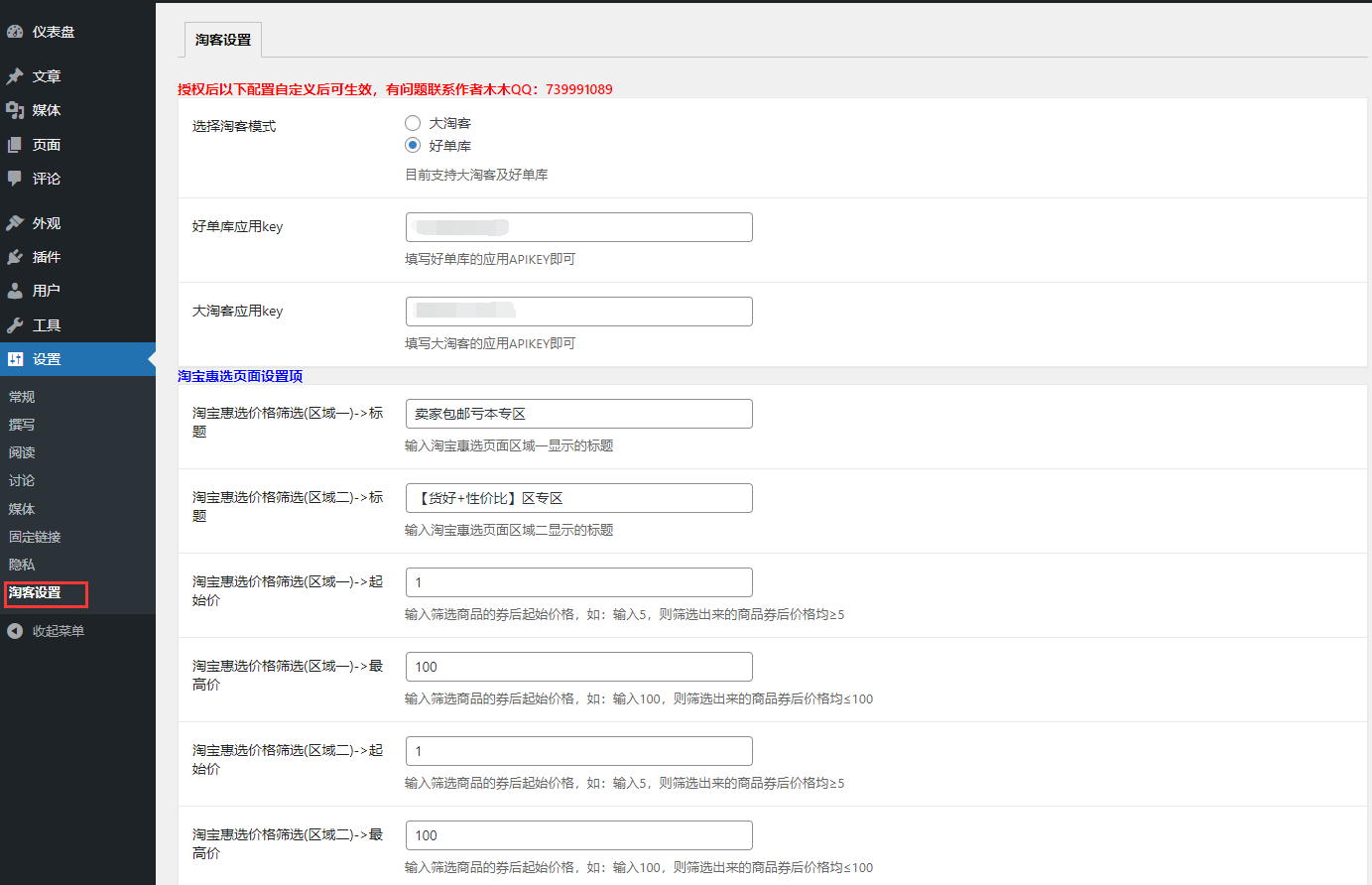The height and width of the screenshot is (885, 1372).
Task: Click the Tools wrench icon
Action: [15, 325]
